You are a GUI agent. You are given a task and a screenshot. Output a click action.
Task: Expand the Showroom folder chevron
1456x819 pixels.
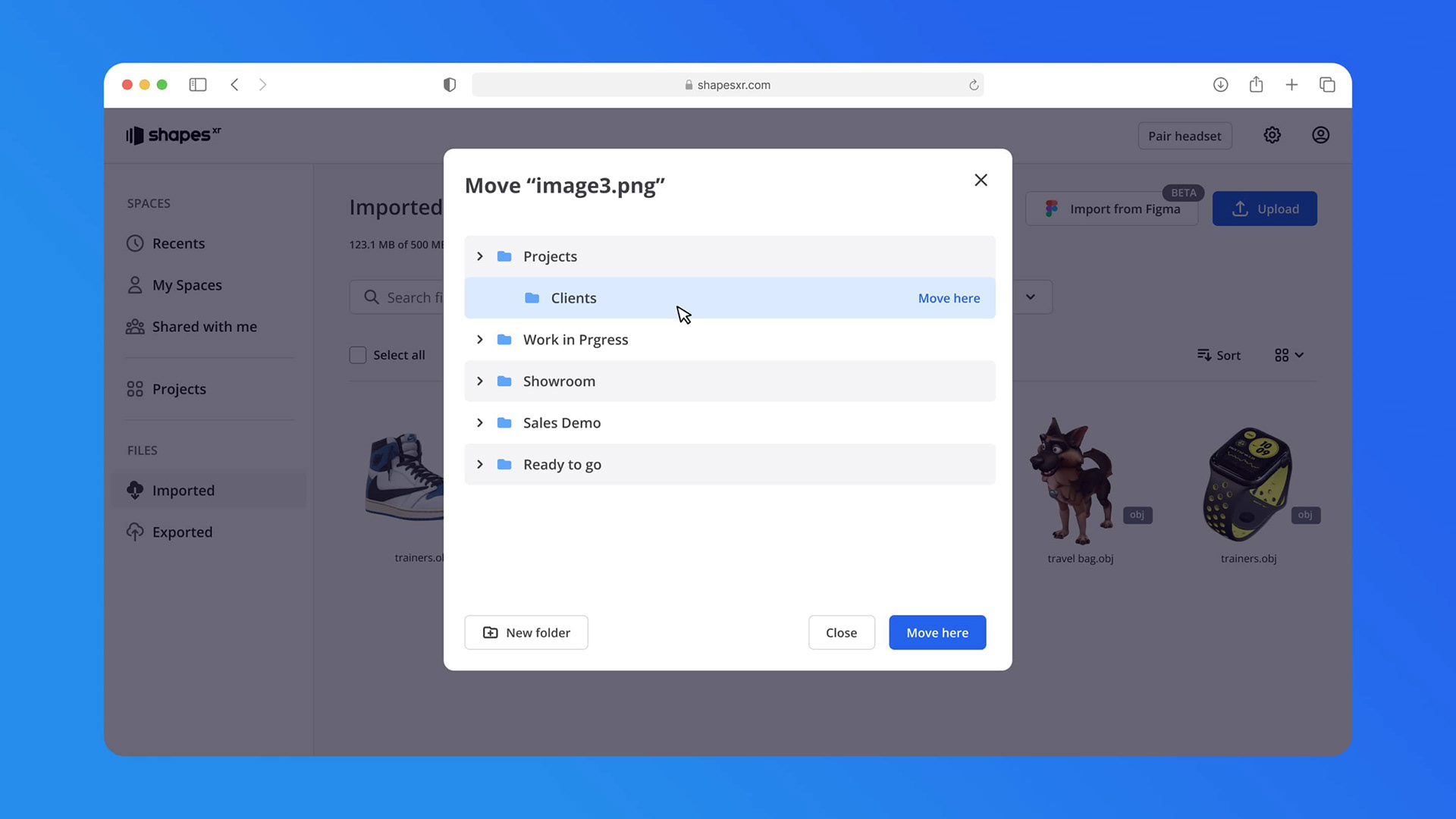(480, 381)
